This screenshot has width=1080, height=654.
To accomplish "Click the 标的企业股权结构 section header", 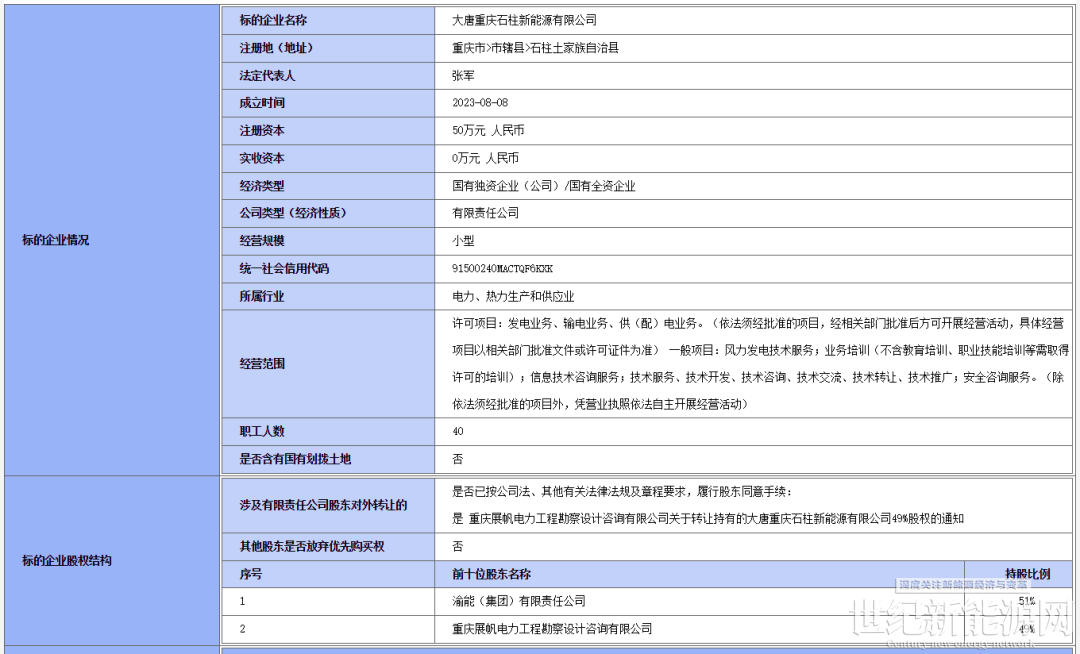I will coord(67,560).
